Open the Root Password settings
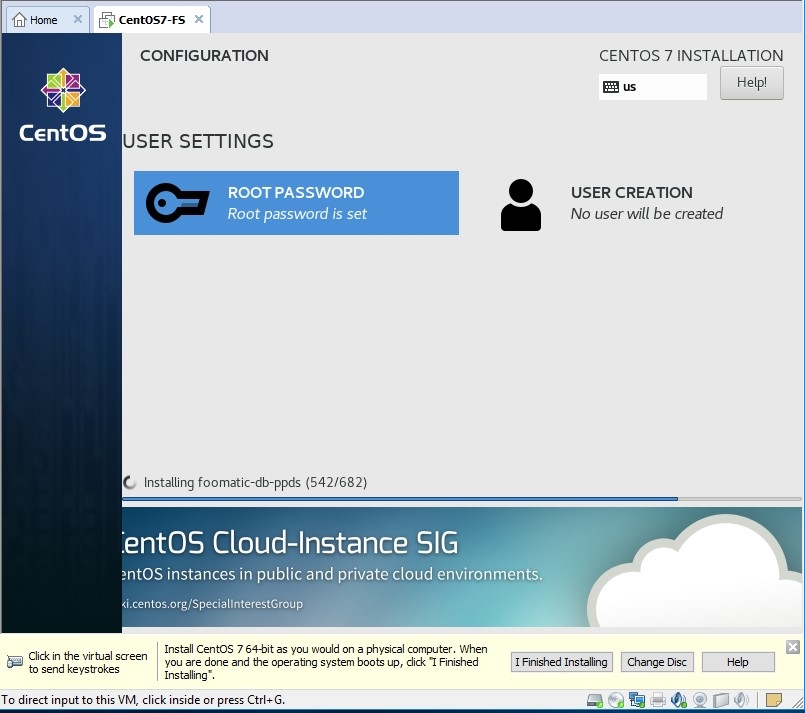Image resolution: width=805 pixels, height=713 pixels. 296,203
